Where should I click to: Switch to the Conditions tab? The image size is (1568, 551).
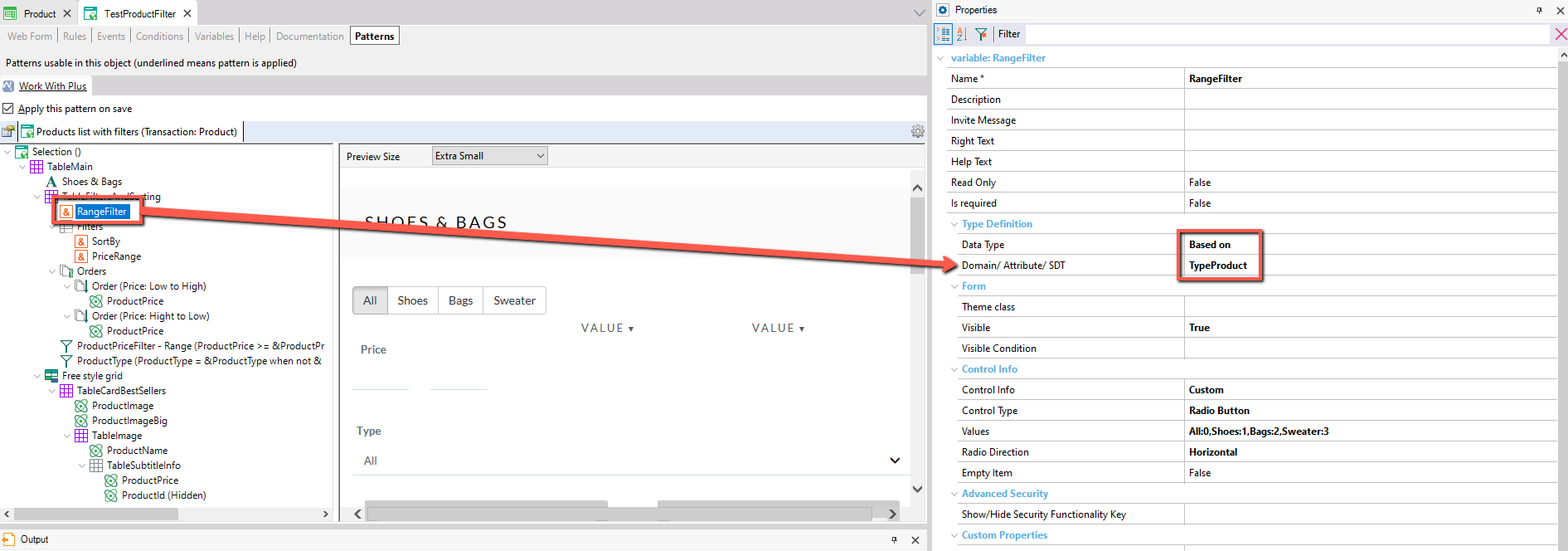[159, 37]
